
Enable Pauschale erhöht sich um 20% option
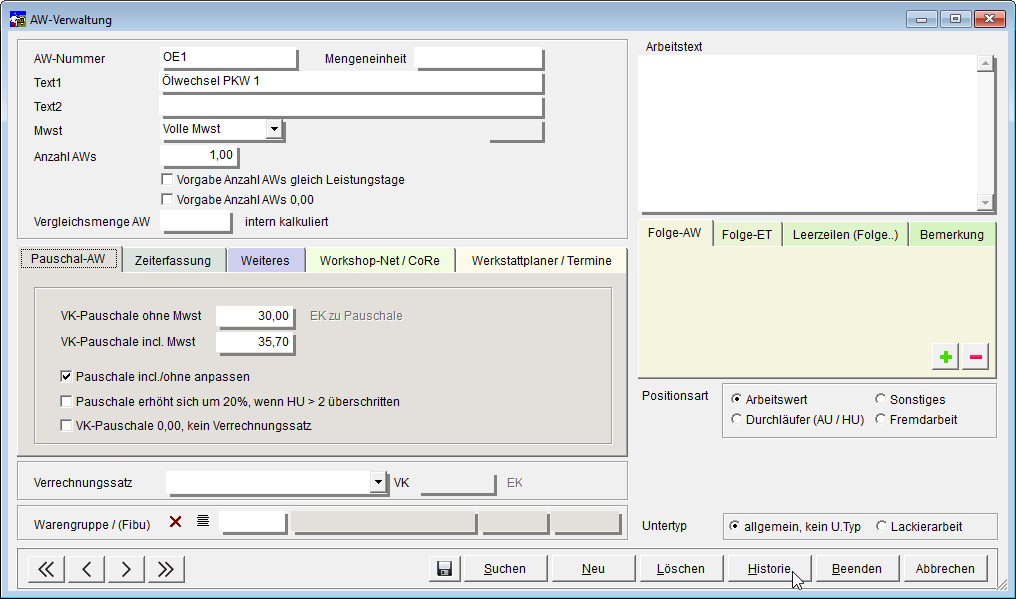66,401
